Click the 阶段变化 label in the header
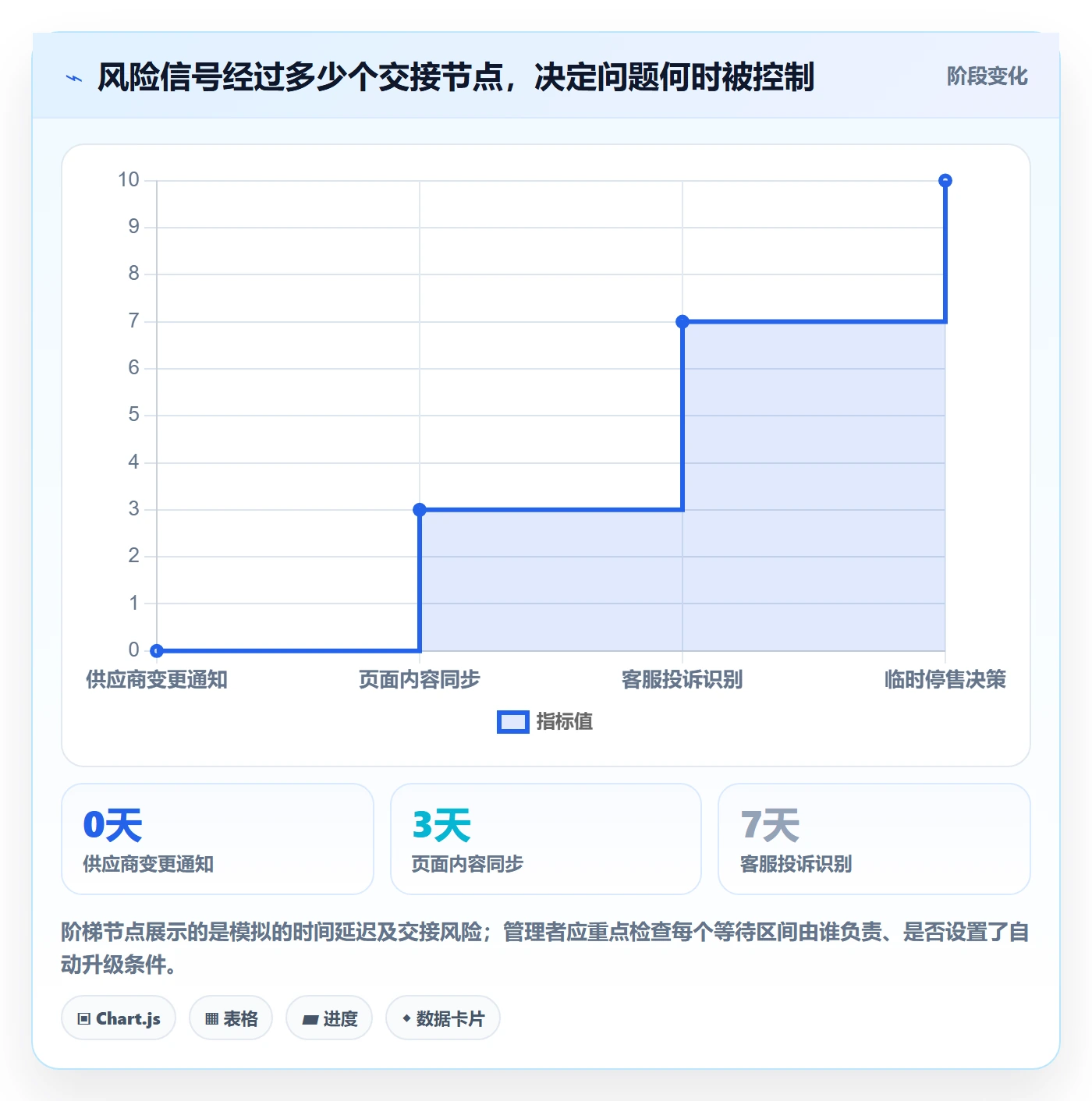Viewport: 1092px width, 1101px height. 987,76
